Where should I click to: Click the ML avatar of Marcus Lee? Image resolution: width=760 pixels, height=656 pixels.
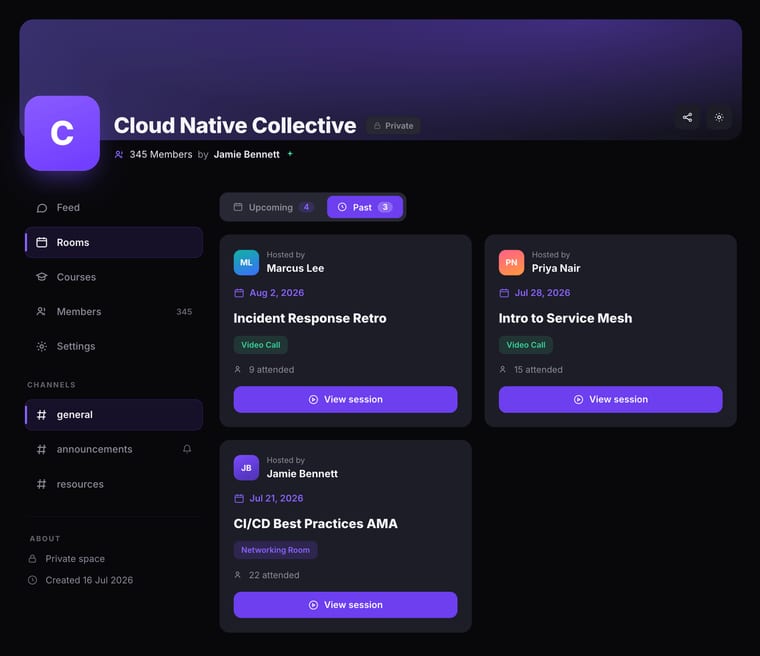click(x=246, y=262)
